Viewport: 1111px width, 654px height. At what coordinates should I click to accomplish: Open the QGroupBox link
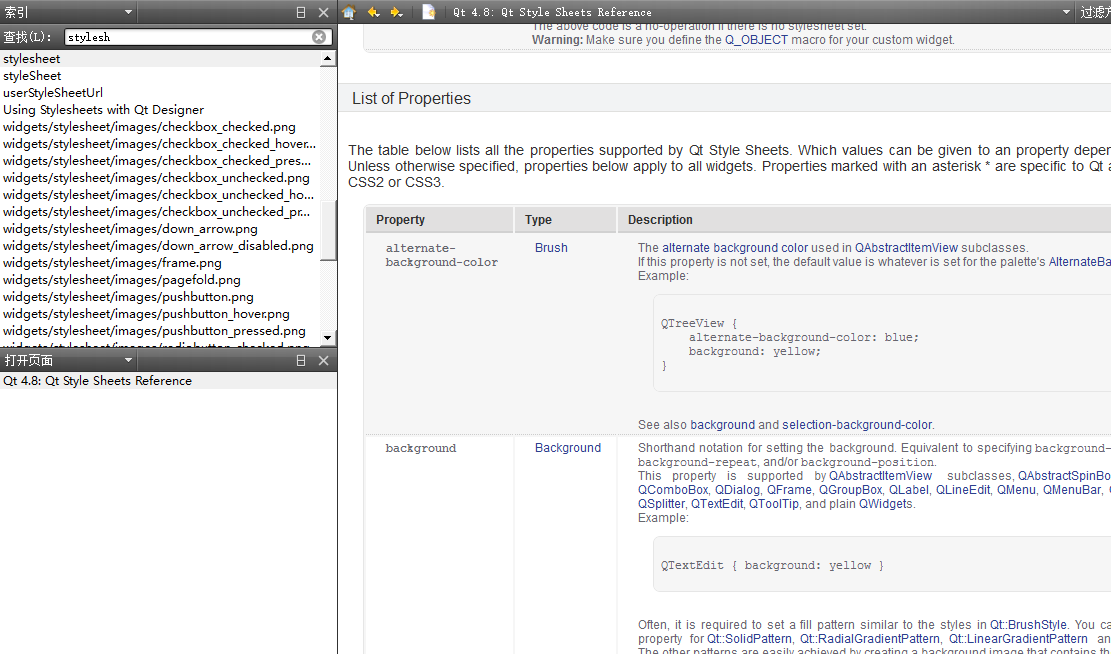tap(850, 490)
